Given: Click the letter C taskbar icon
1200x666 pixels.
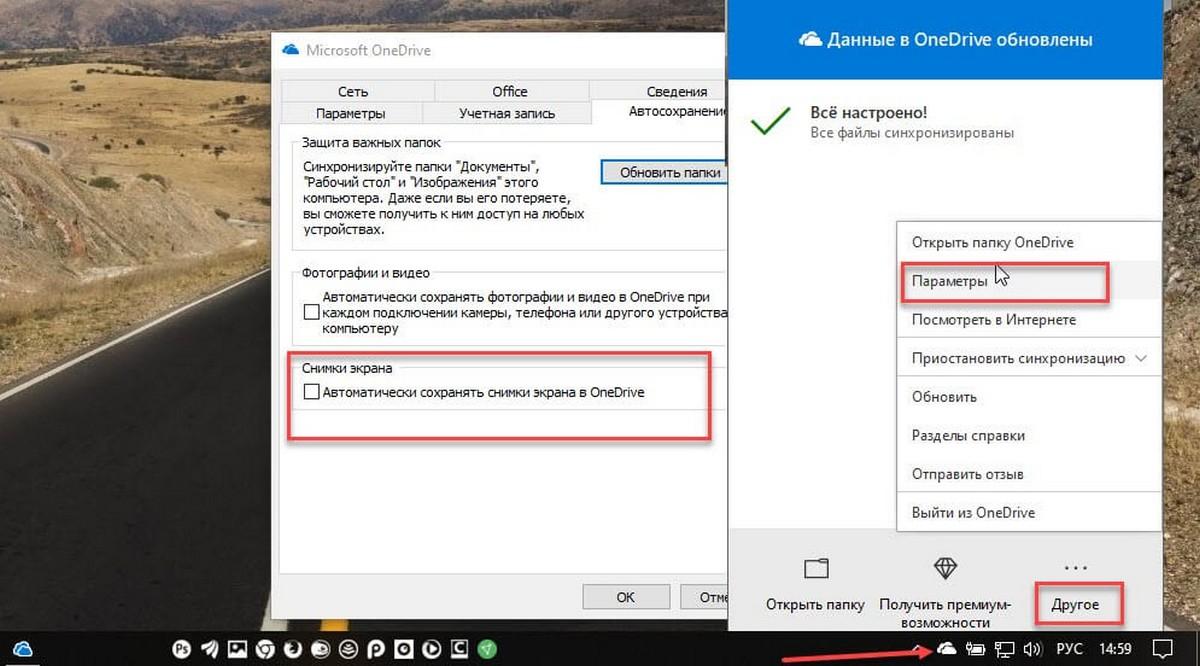Looking at the screenshot, I should (459, 649).
